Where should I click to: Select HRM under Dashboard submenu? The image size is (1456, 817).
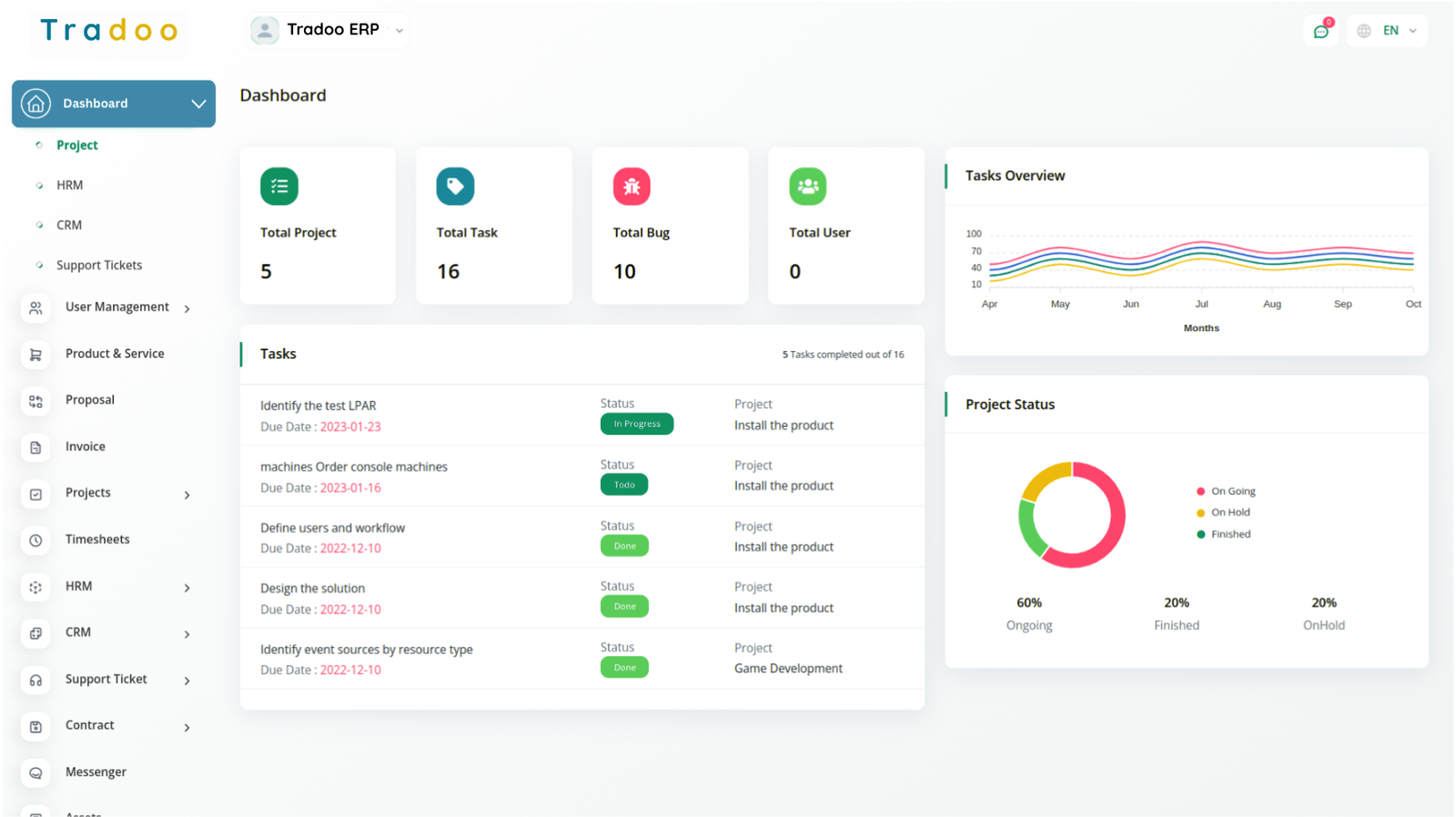tap(69, 186)
